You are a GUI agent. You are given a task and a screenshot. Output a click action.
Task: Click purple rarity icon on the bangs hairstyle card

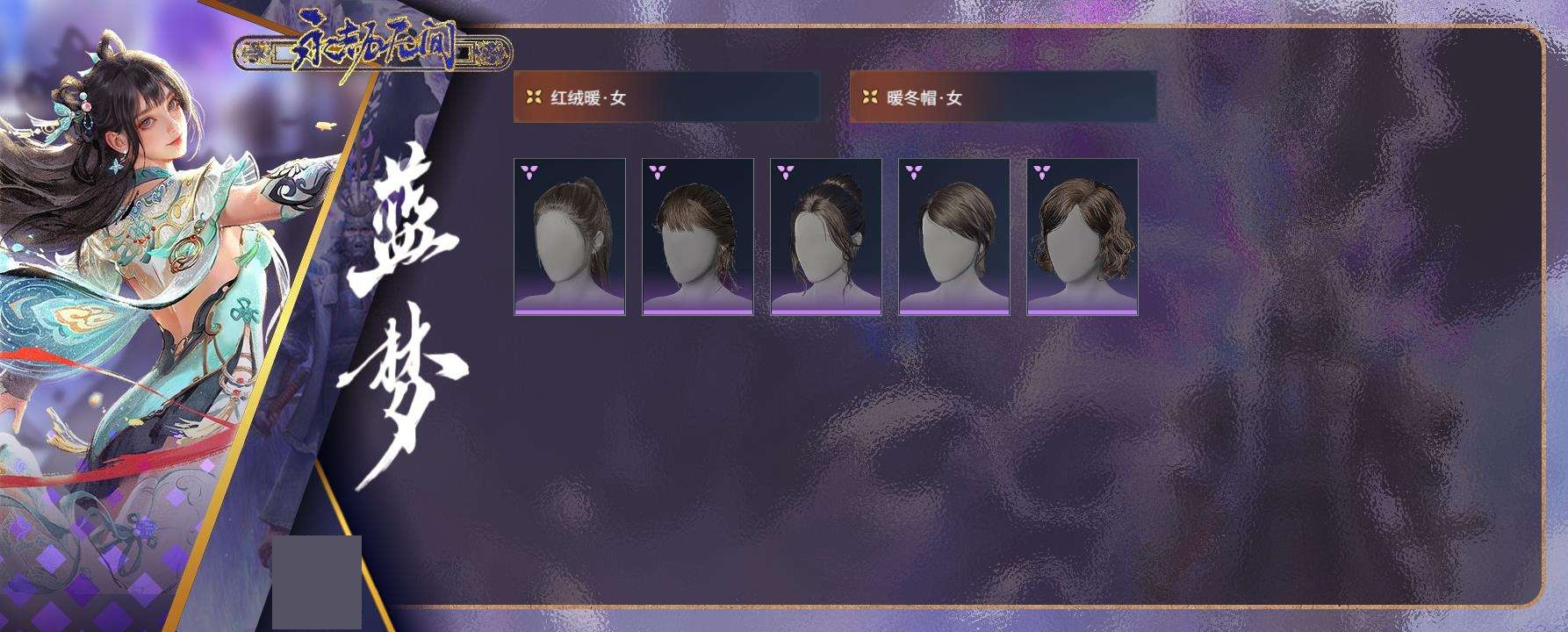(657, 171)
